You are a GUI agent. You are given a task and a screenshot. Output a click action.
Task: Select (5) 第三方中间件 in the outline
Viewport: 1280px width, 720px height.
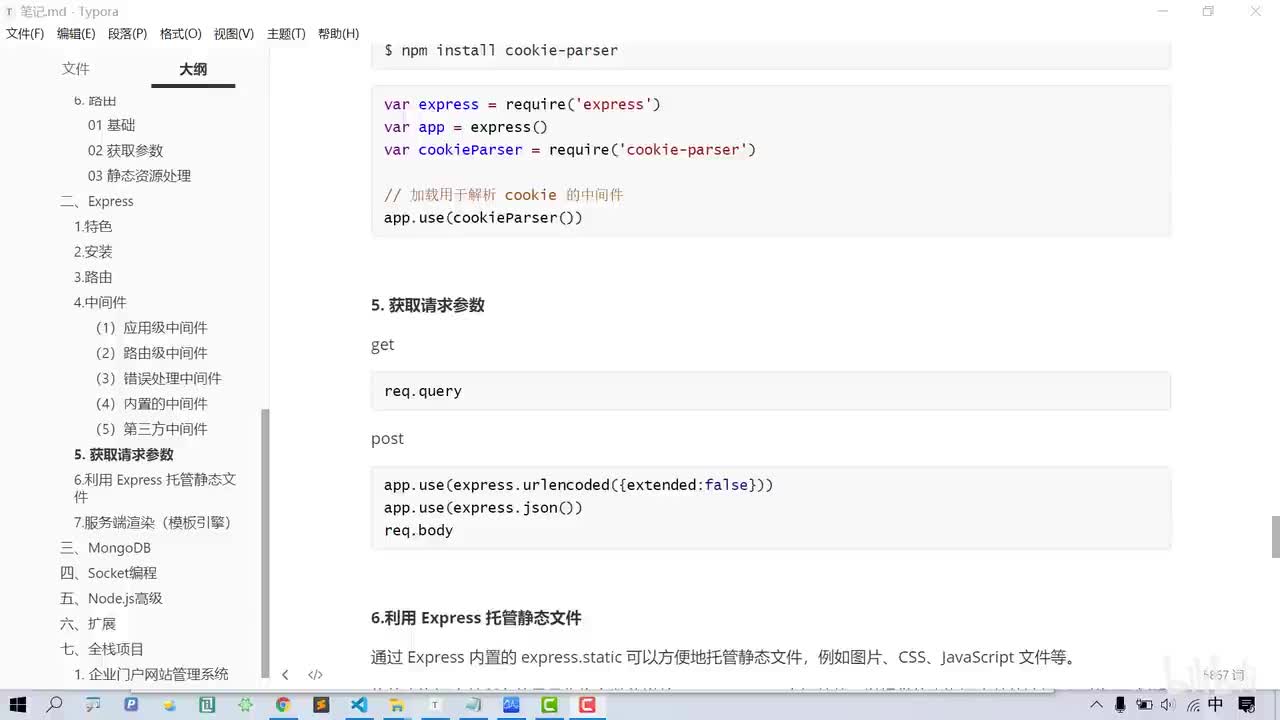(x=152, y=429)
